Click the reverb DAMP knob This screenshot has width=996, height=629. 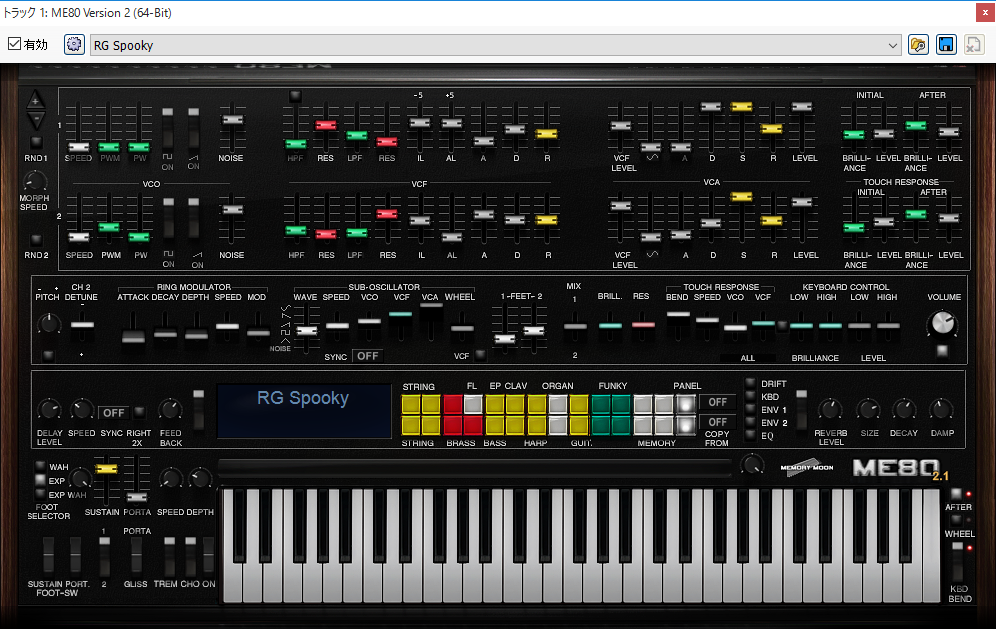point(941,410)
